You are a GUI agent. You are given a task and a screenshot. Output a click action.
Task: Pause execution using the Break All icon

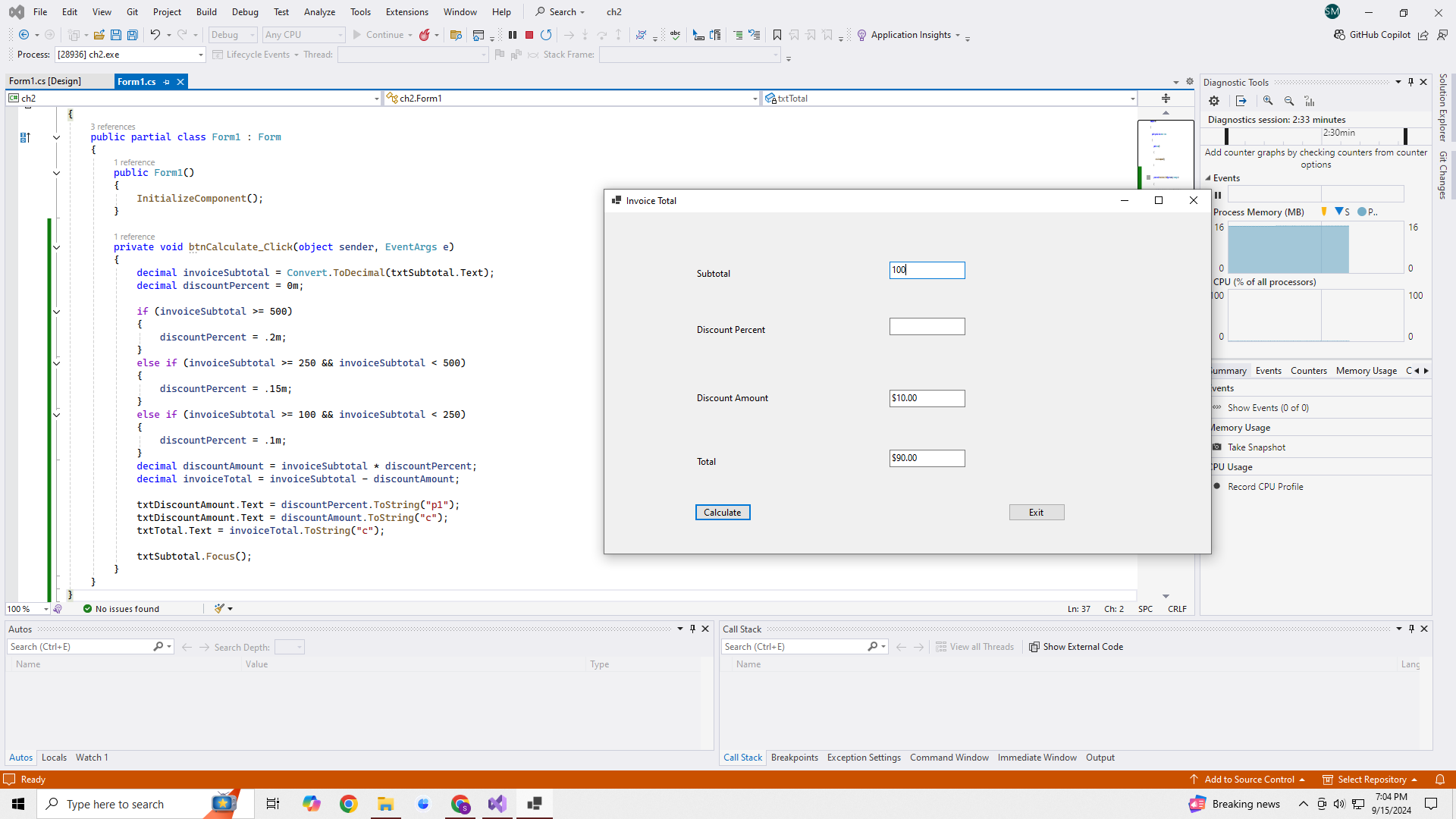pos(513,35)
